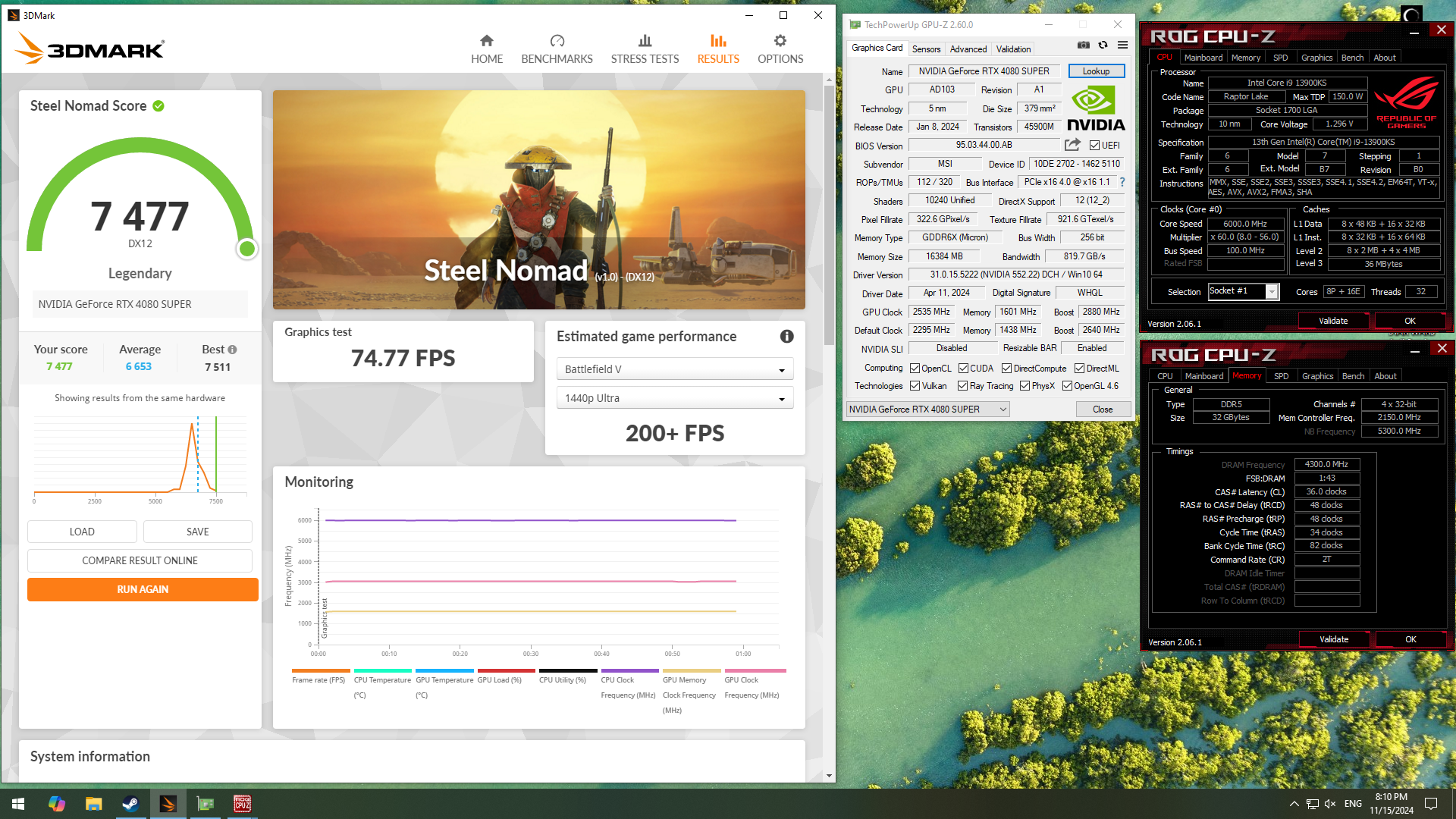Click Close button in GPU-Z
The image size is (1456, 819).
1103,409
